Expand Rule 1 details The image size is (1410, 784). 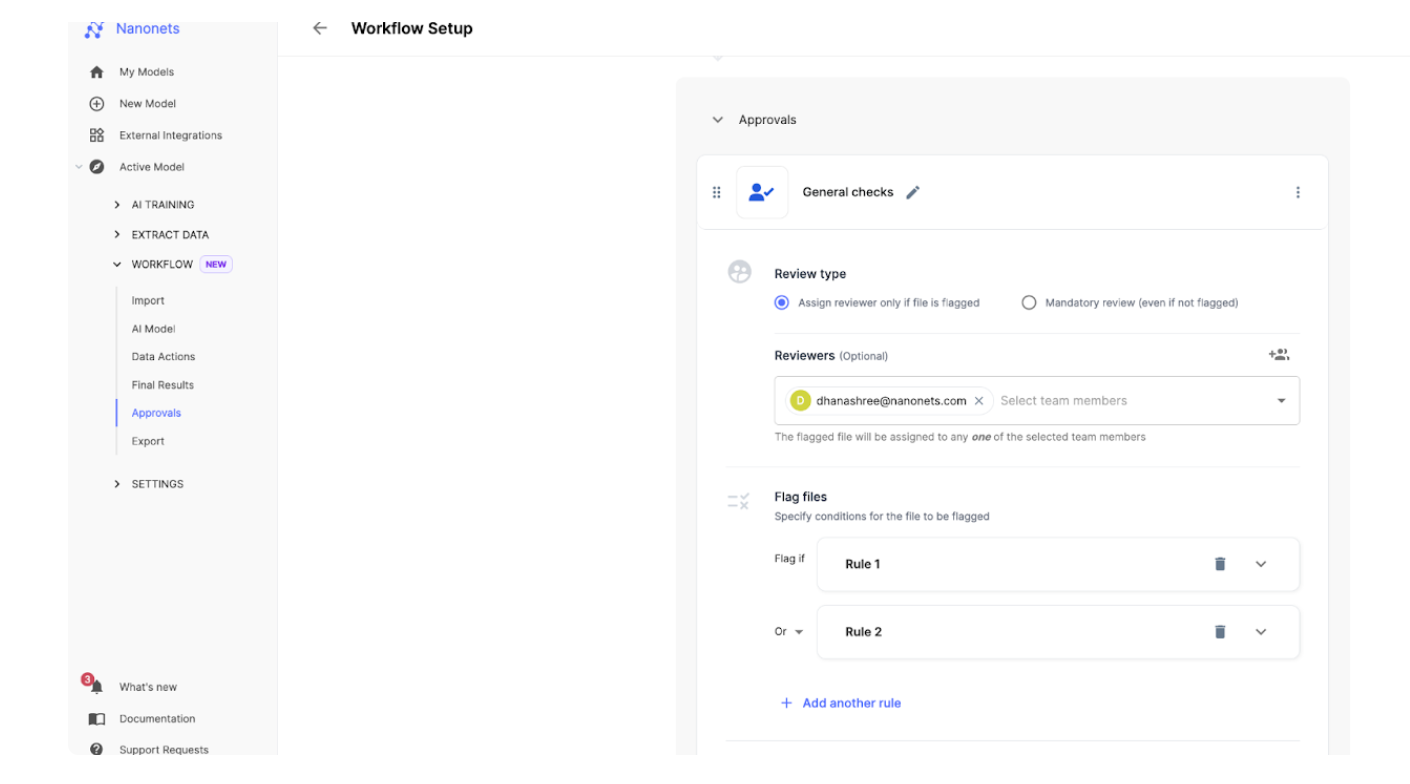click(1260, 564)
